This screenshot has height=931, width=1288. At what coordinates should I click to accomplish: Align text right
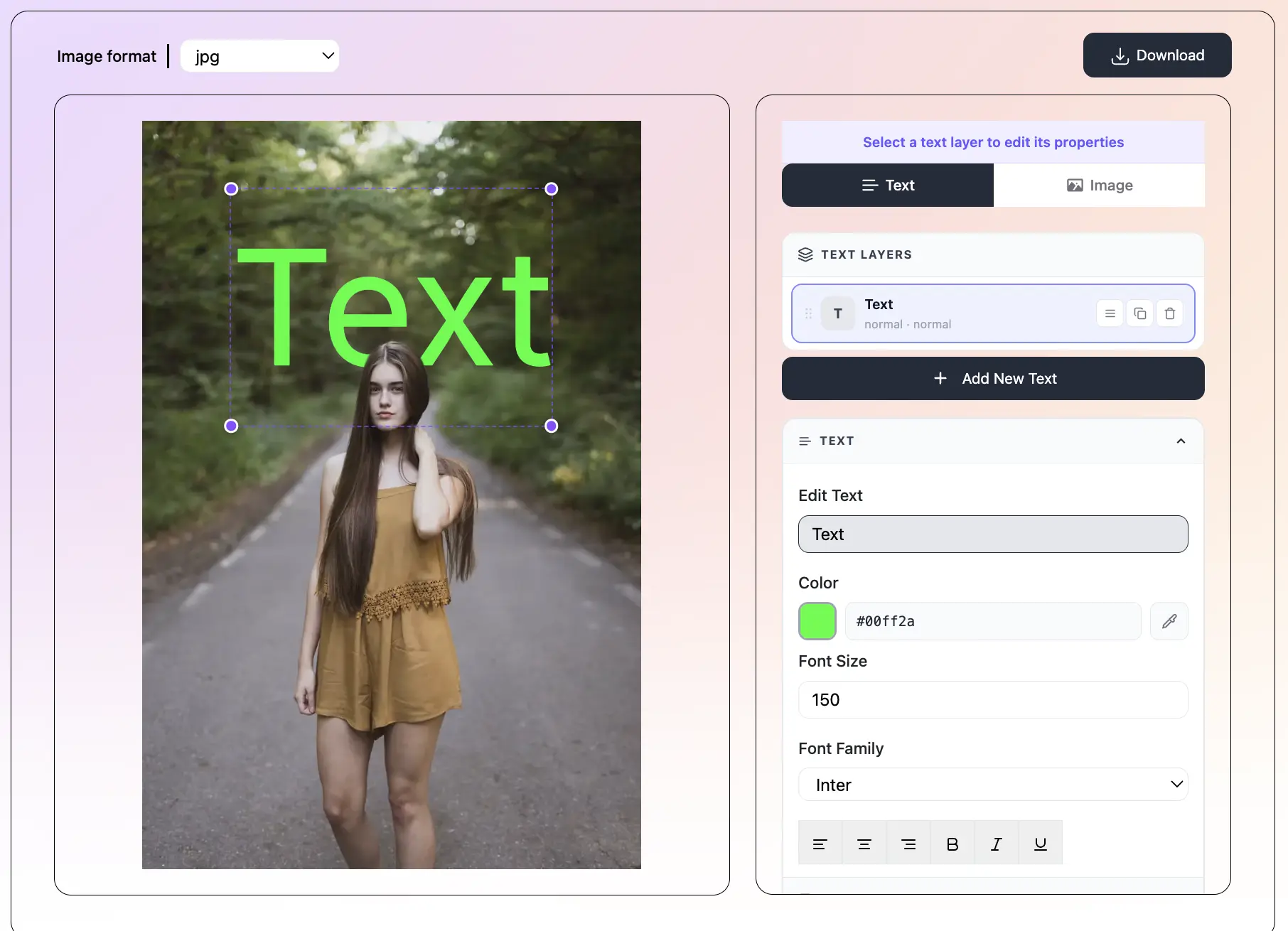pyautogui.click(x=908, y=844)
